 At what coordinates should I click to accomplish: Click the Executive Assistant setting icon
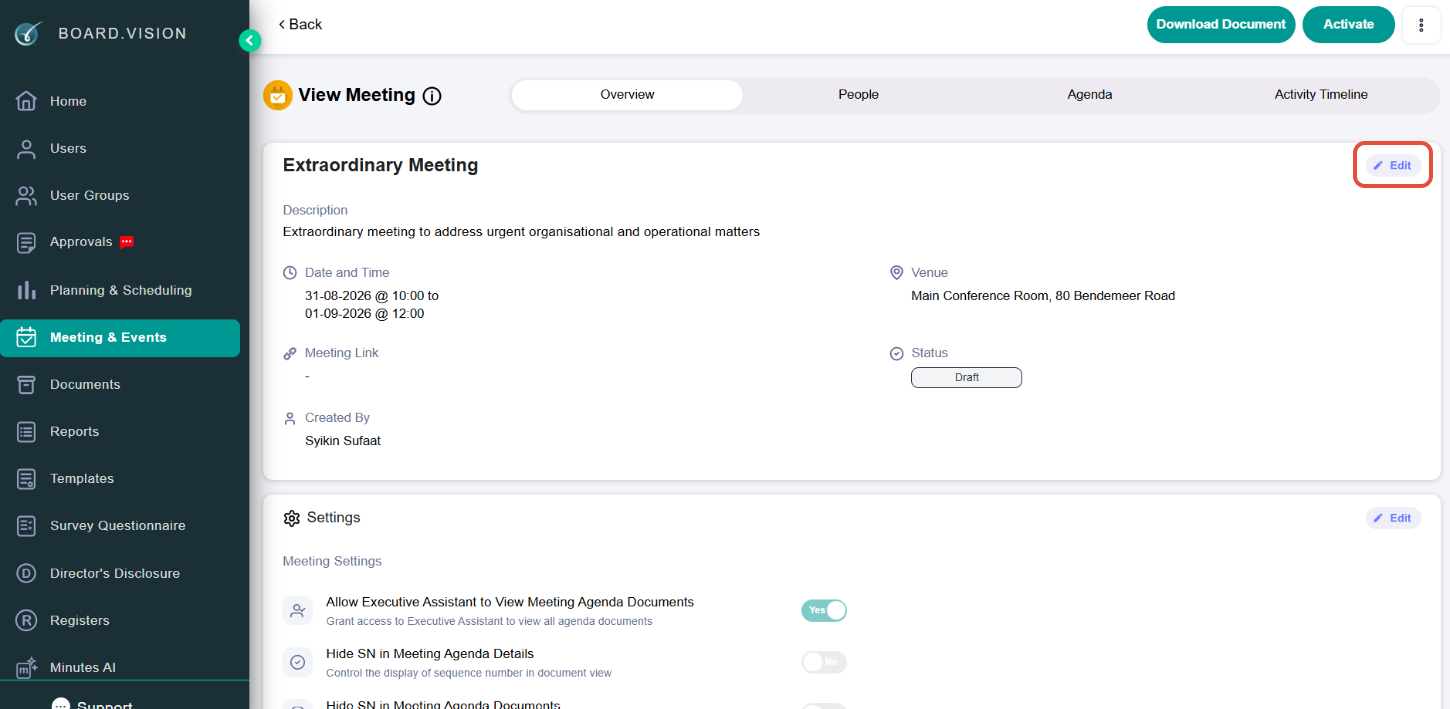[x=297, y=611]
